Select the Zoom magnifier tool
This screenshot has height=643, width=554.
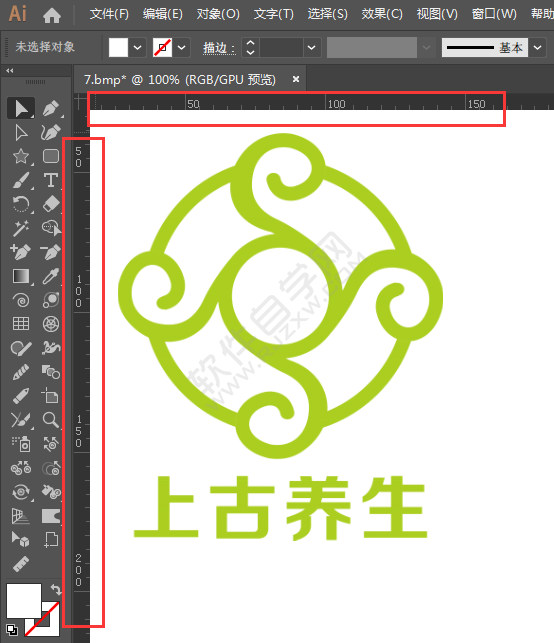51,420
